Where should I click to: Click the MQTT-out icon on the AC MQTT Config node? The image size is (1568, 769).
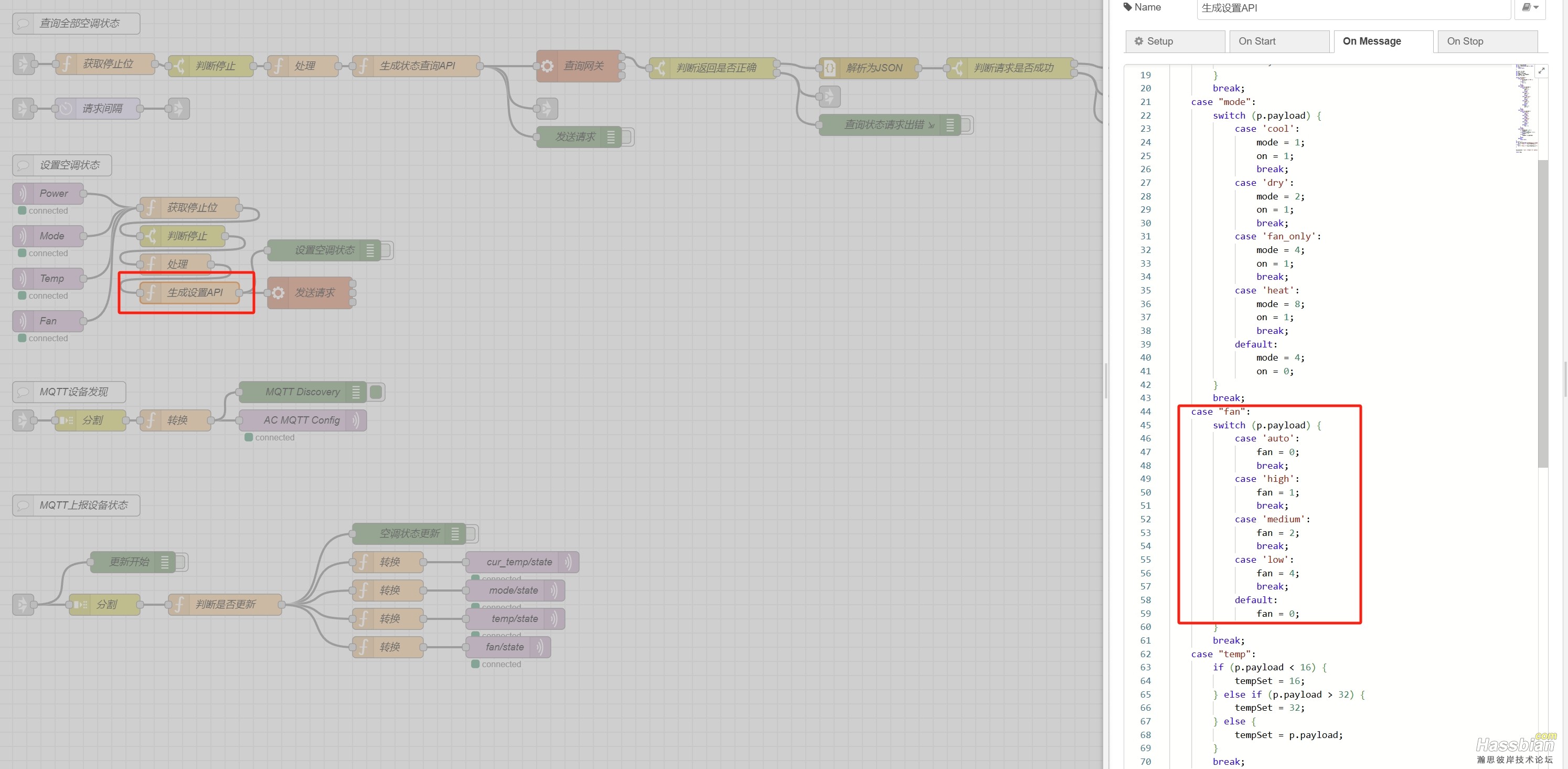[357, 420]
